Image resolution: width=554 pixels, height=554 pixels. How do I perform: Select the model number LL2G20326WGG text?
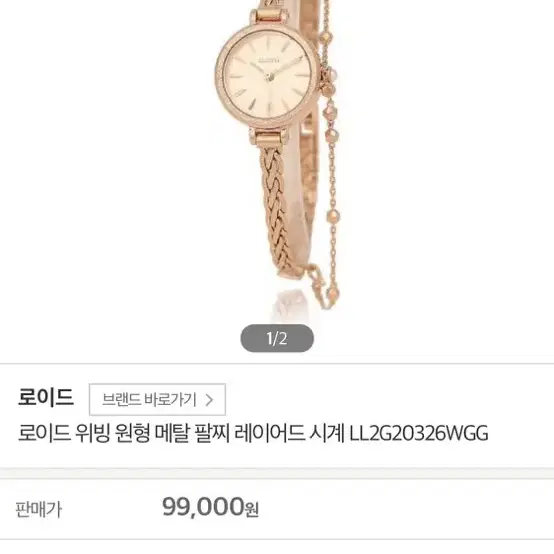(x=419, y=434)
